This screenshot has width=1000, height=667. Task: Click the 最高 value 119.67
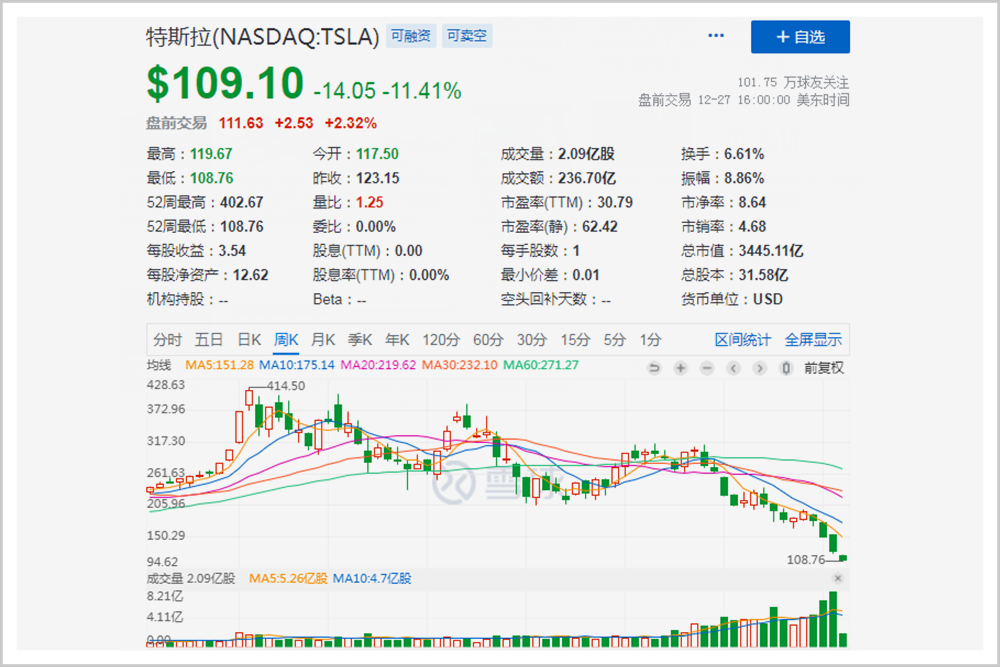[211, 154]
